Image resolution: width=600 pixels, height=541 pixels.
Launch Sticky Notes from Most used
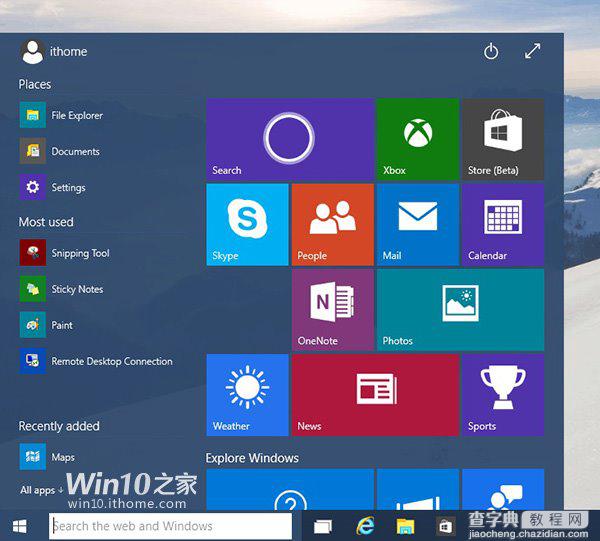(62, 289)
